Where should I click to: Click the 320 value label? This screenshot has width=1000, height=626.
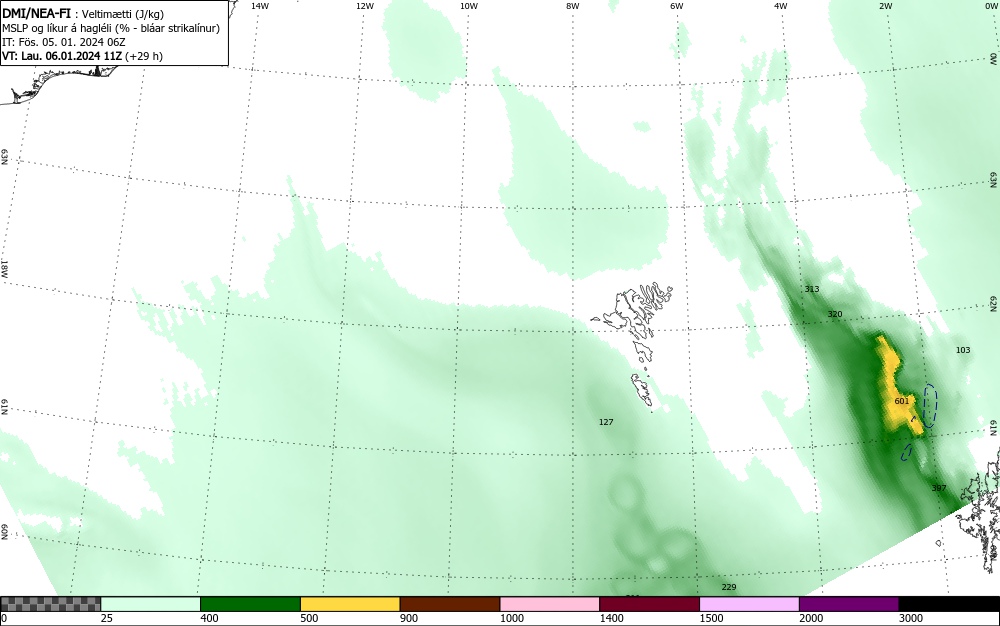835,314
